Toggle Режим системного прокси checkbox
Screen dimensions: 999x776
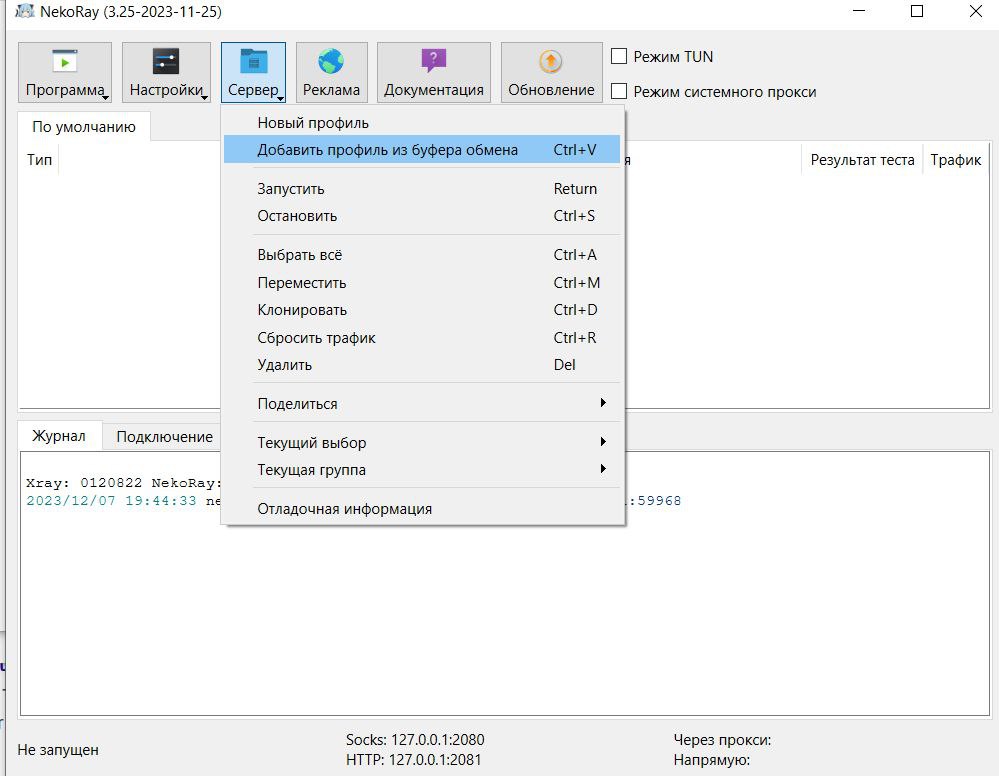click(x=619, y=92)
